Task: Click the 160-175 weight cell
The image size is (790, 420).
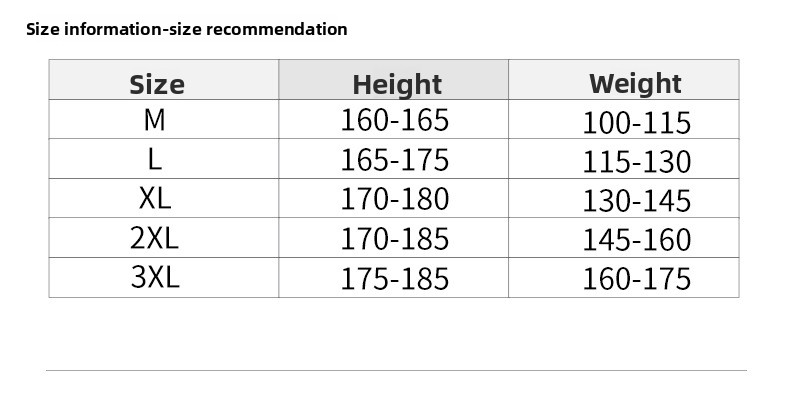Action: (x=636, y=279)
